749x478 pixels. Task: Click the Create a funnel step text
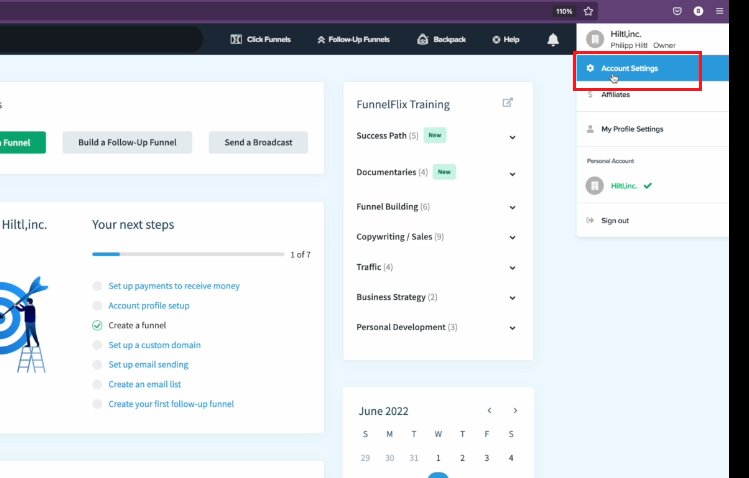click(137, 325)
